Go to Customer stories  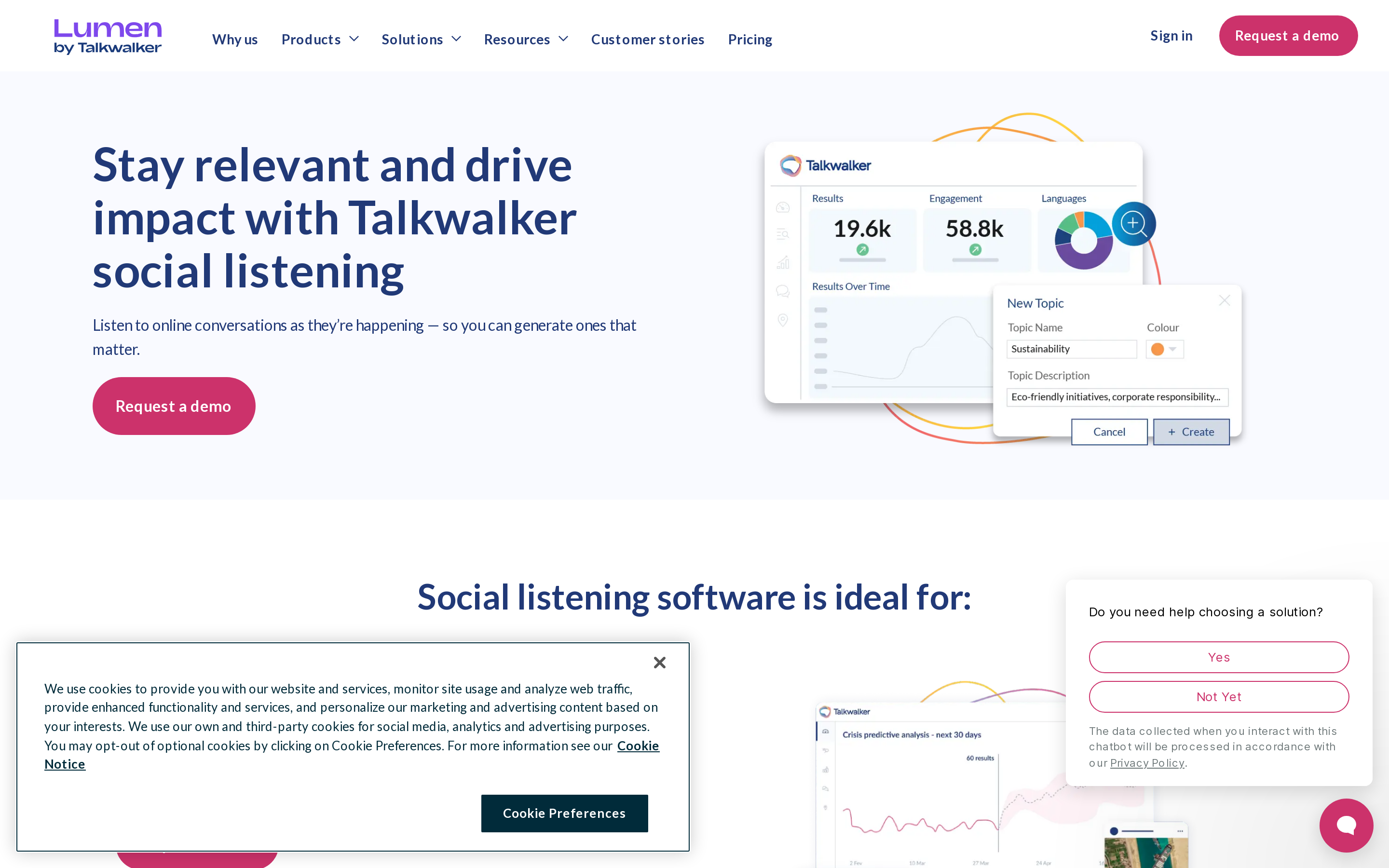point(647,39)
